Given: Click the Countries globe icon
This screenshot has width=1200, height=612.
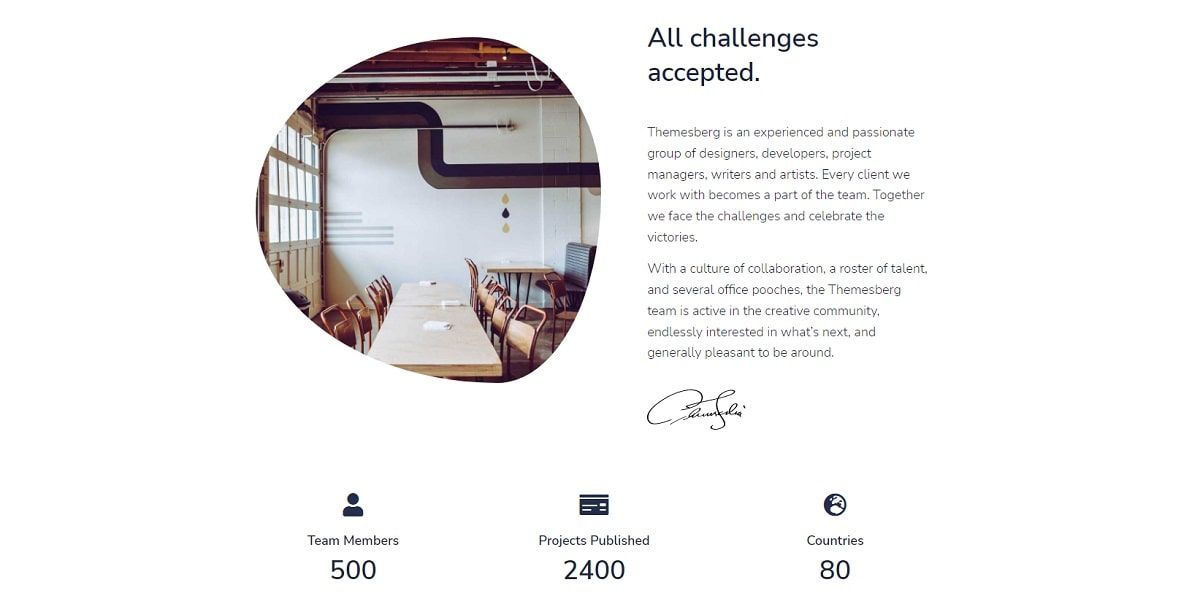Looking at the screenshot, I should [x=835, y=505].
